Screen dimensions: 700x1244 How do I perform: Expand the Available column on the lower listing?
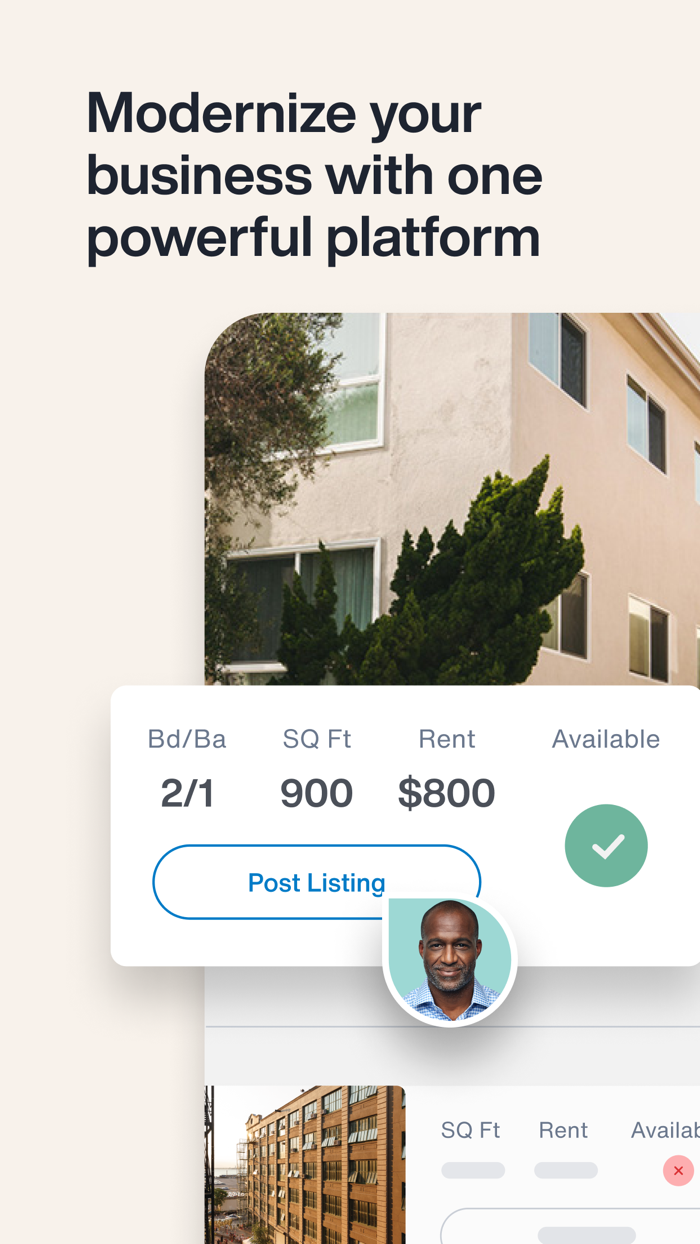tap(665, 1129)
